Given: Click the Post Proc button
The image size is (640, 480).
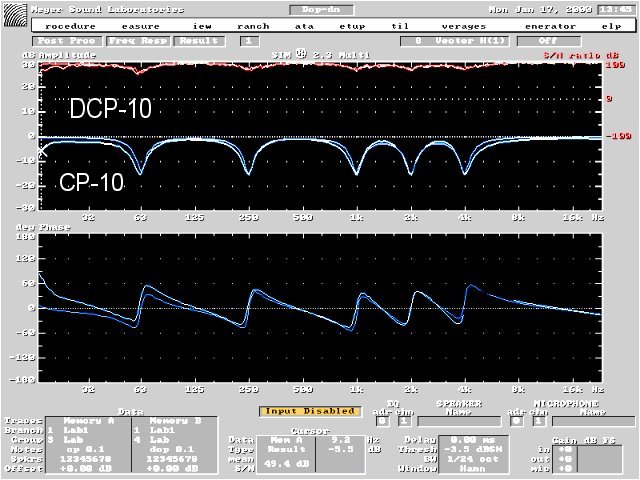Looking at the screenshot, I should (67, 41).
